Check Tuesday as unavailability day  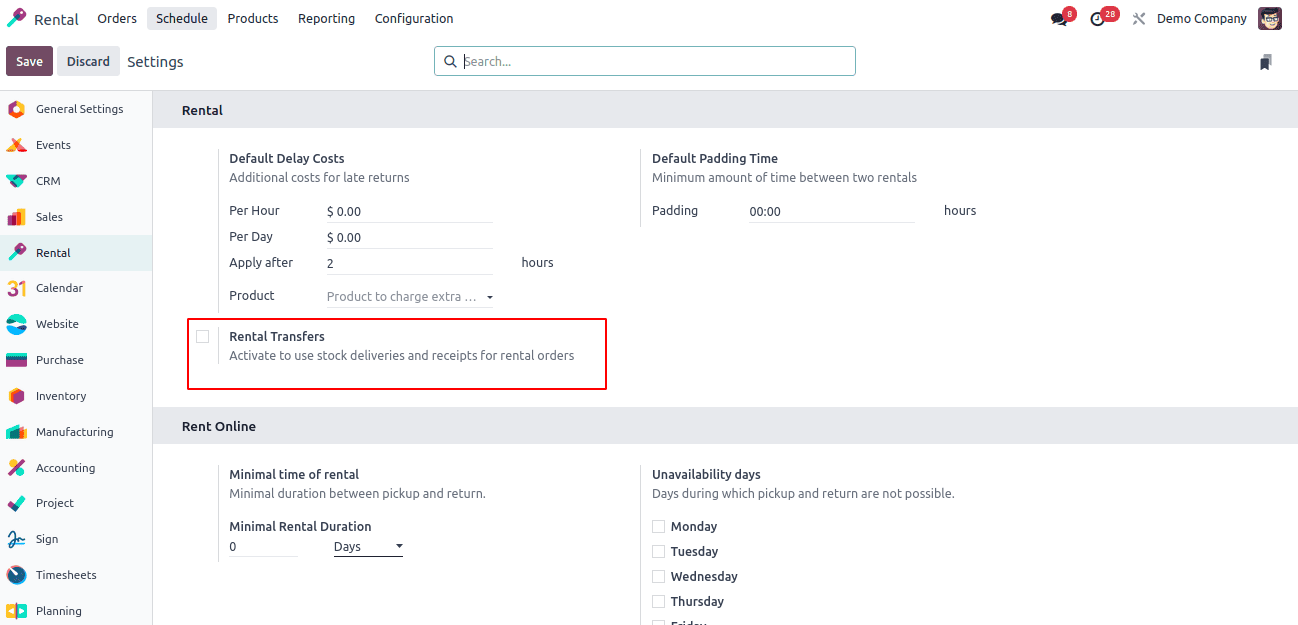658,551
